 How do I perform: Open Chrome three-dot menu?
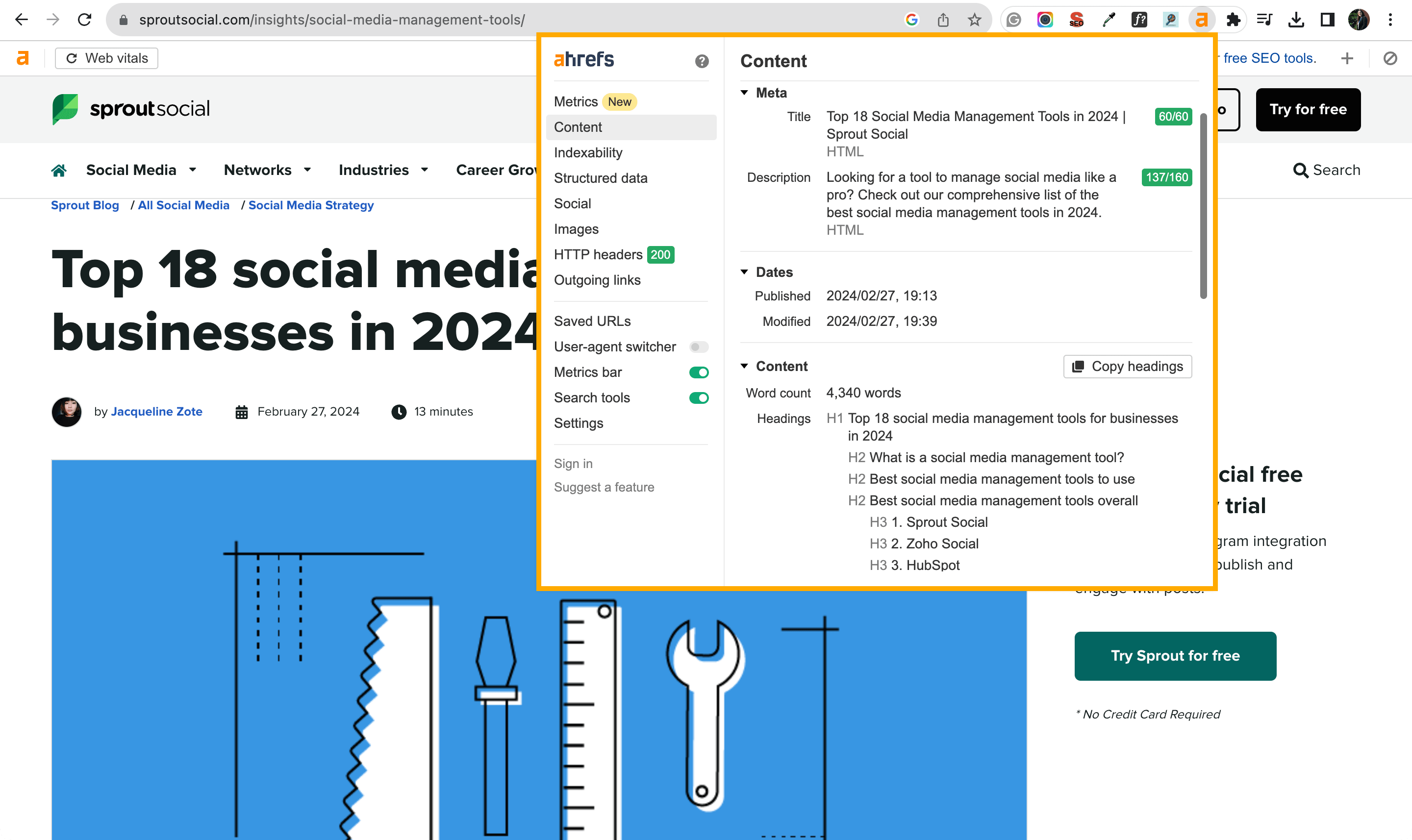click(1390, 20)
